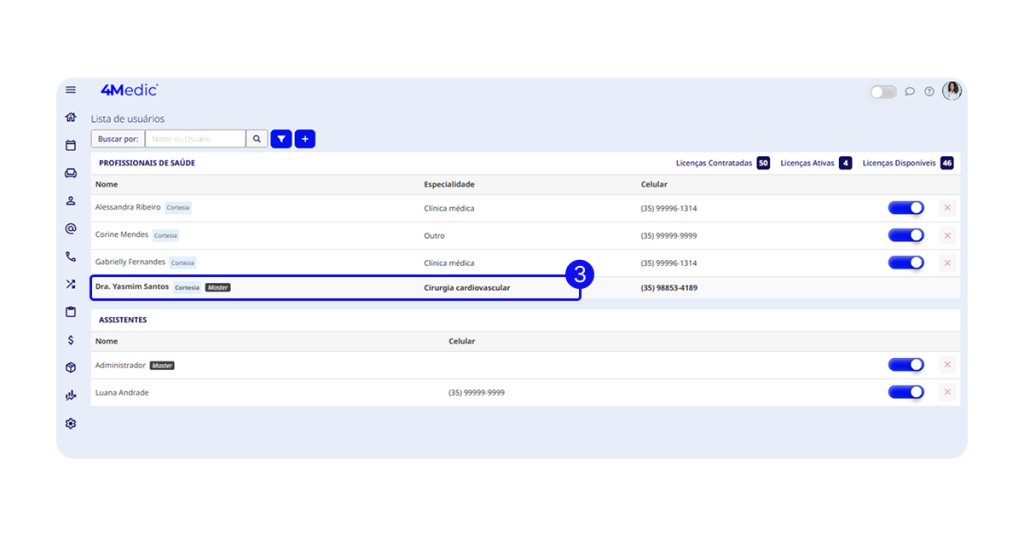Click the 'Nome ou Usuário' search field
This screenshot has width=1024, height=537.
point(195,139)
